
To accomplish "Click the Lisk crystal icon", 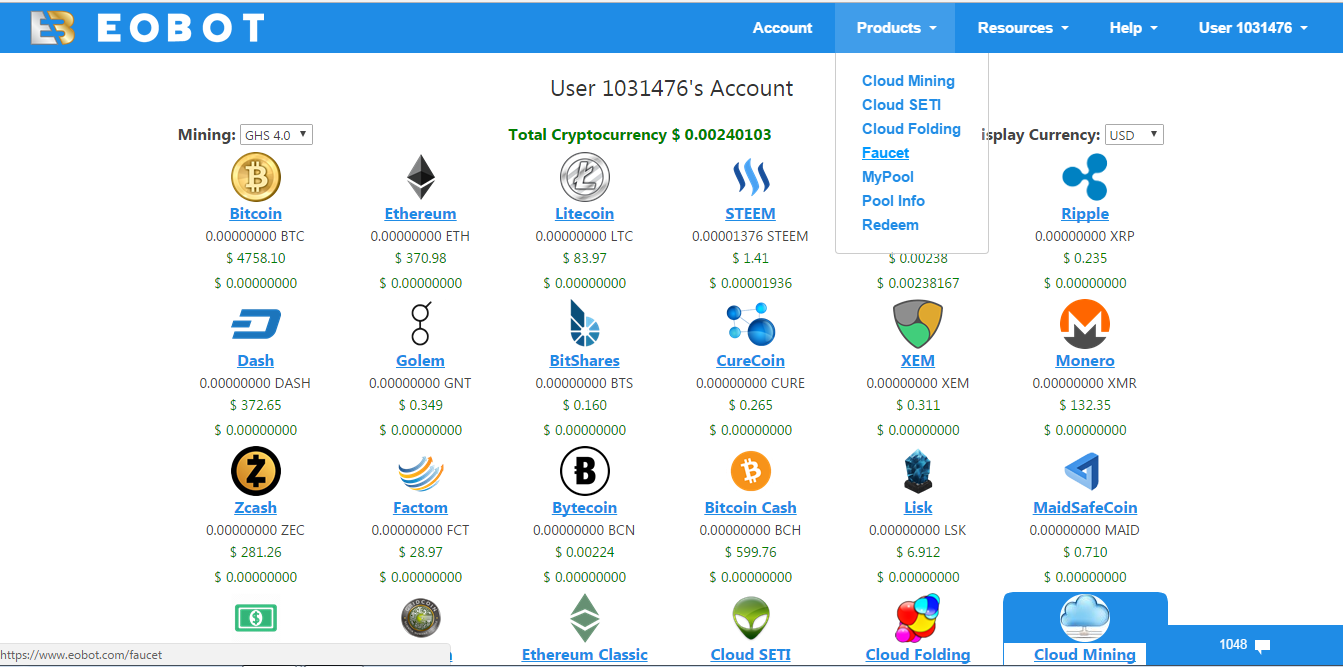I will pyautogui.click(x=918, y=471).
